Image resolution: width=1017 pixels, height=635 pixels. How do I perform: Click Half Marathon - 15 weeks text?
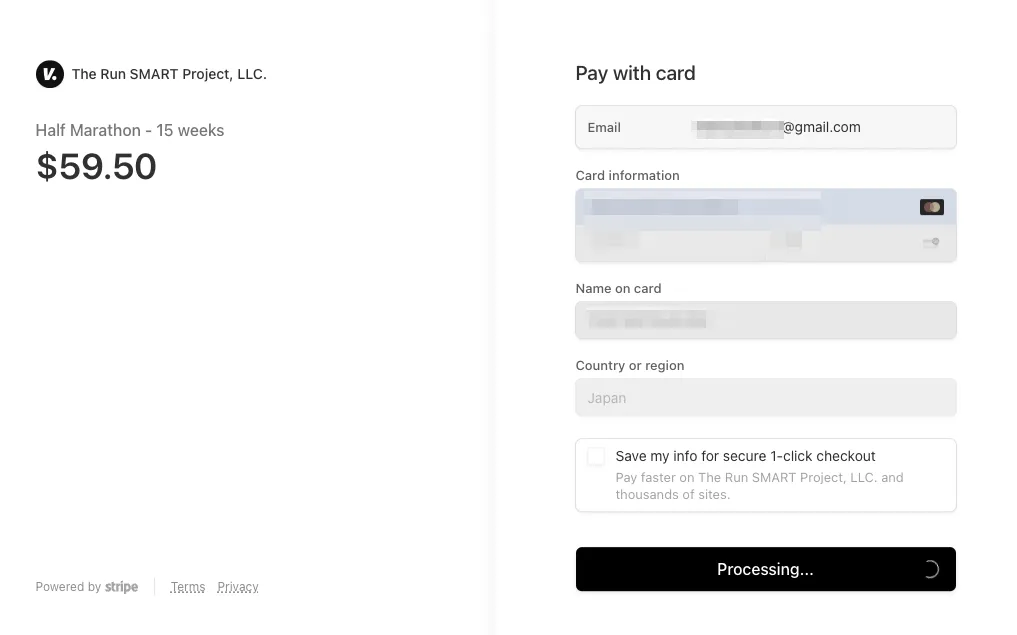pyautogui.click(x=130, y=131)
